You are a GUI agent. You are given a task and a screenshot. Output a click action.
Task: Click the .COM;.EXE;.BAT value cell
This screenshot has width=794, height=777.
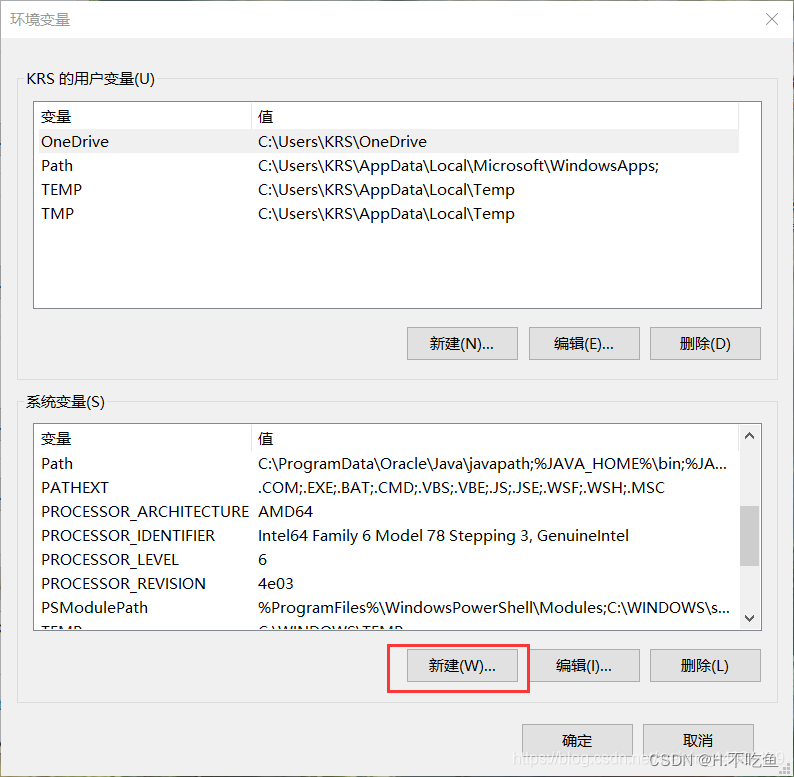[x=461, y=487]
